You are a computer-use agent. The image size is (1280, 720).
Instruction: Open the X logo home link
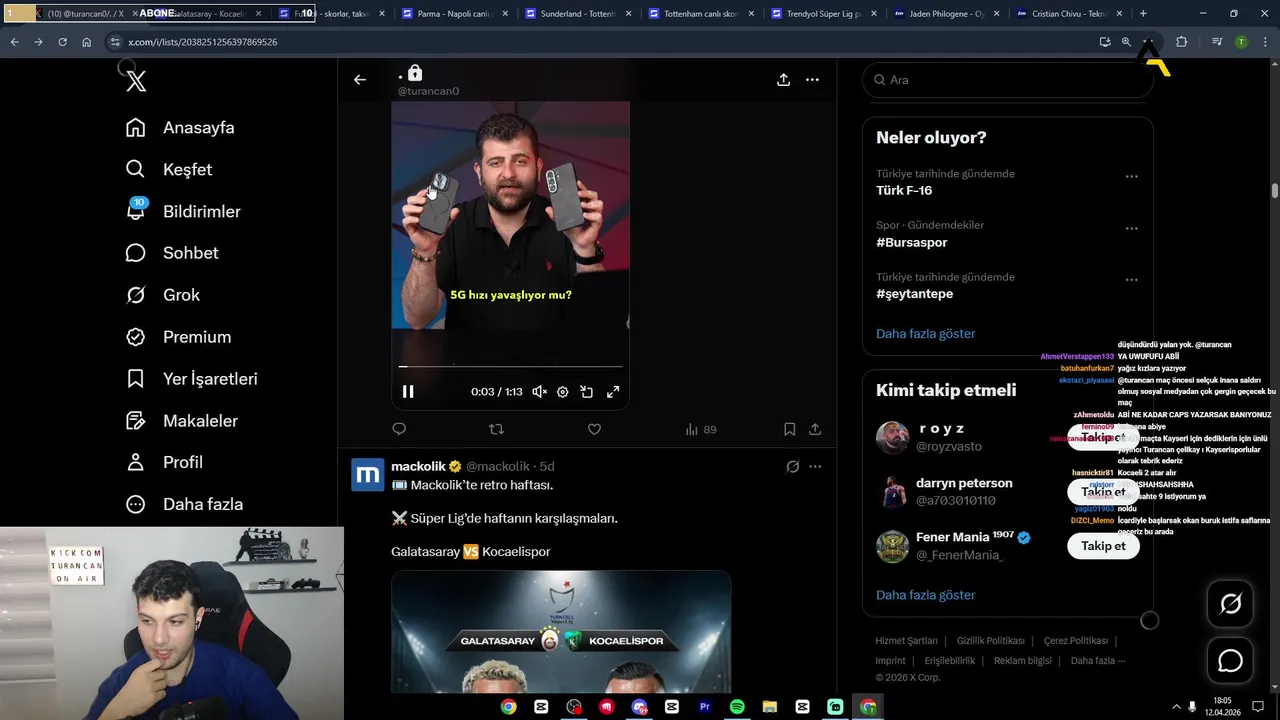pyautogui.click(x=136, y=82)
